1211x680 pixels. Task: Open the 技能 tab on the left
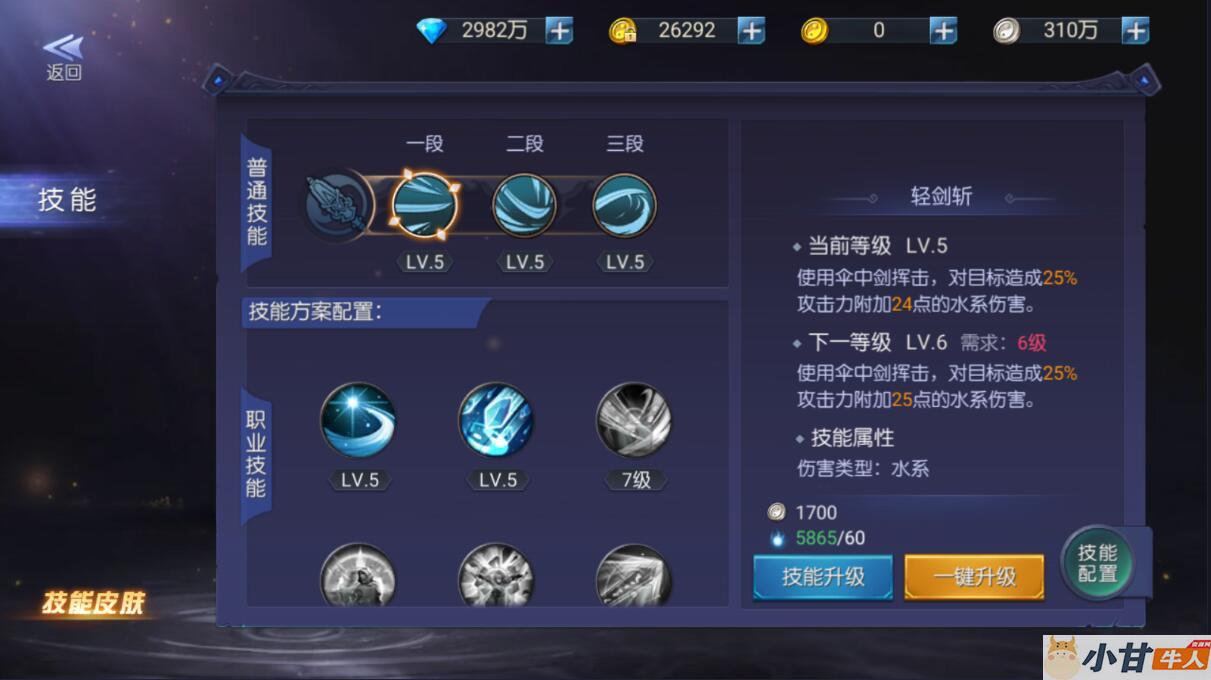(x=68, y=199)
